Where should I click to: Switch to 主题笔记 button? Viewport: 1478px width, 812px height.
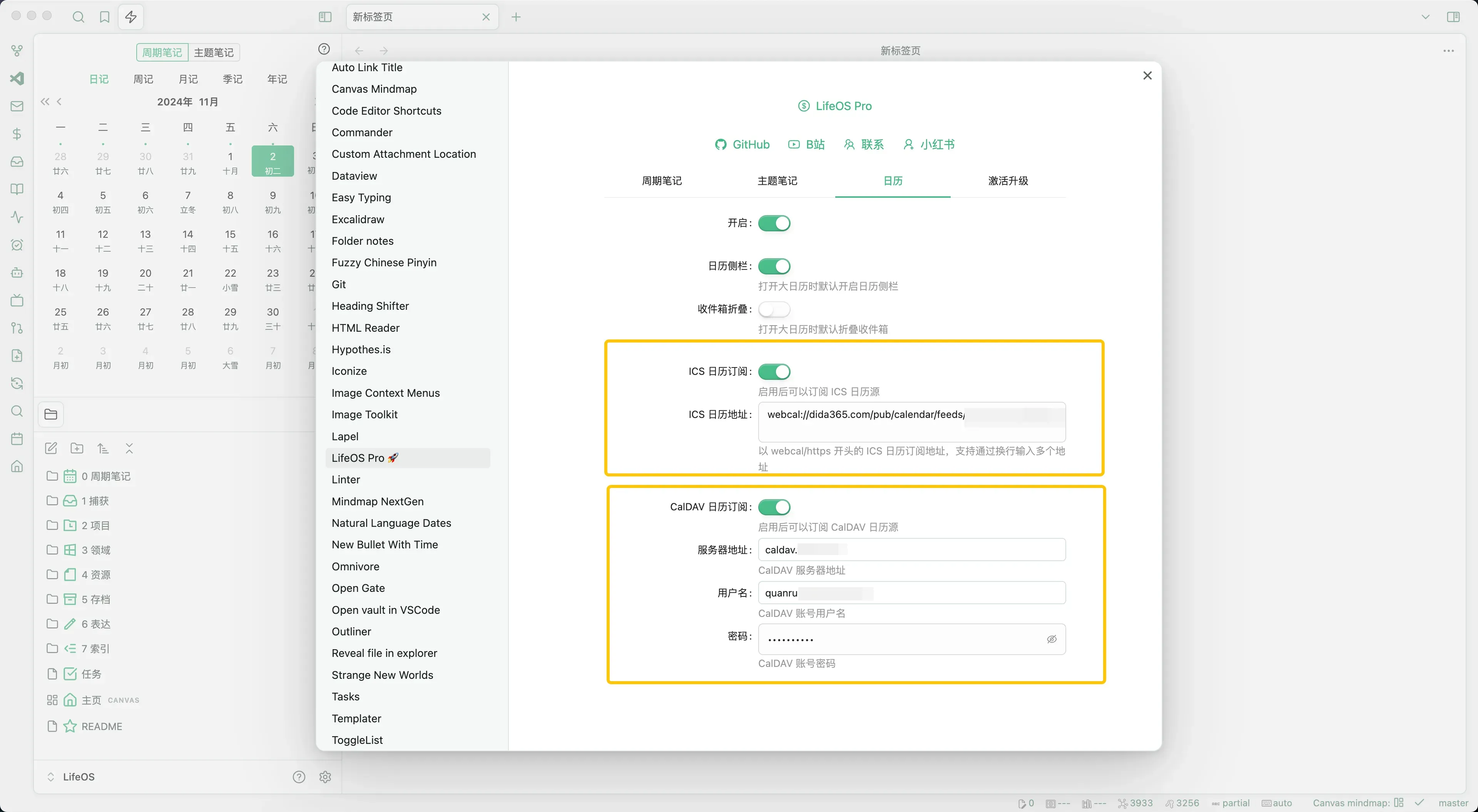(214, 52)
